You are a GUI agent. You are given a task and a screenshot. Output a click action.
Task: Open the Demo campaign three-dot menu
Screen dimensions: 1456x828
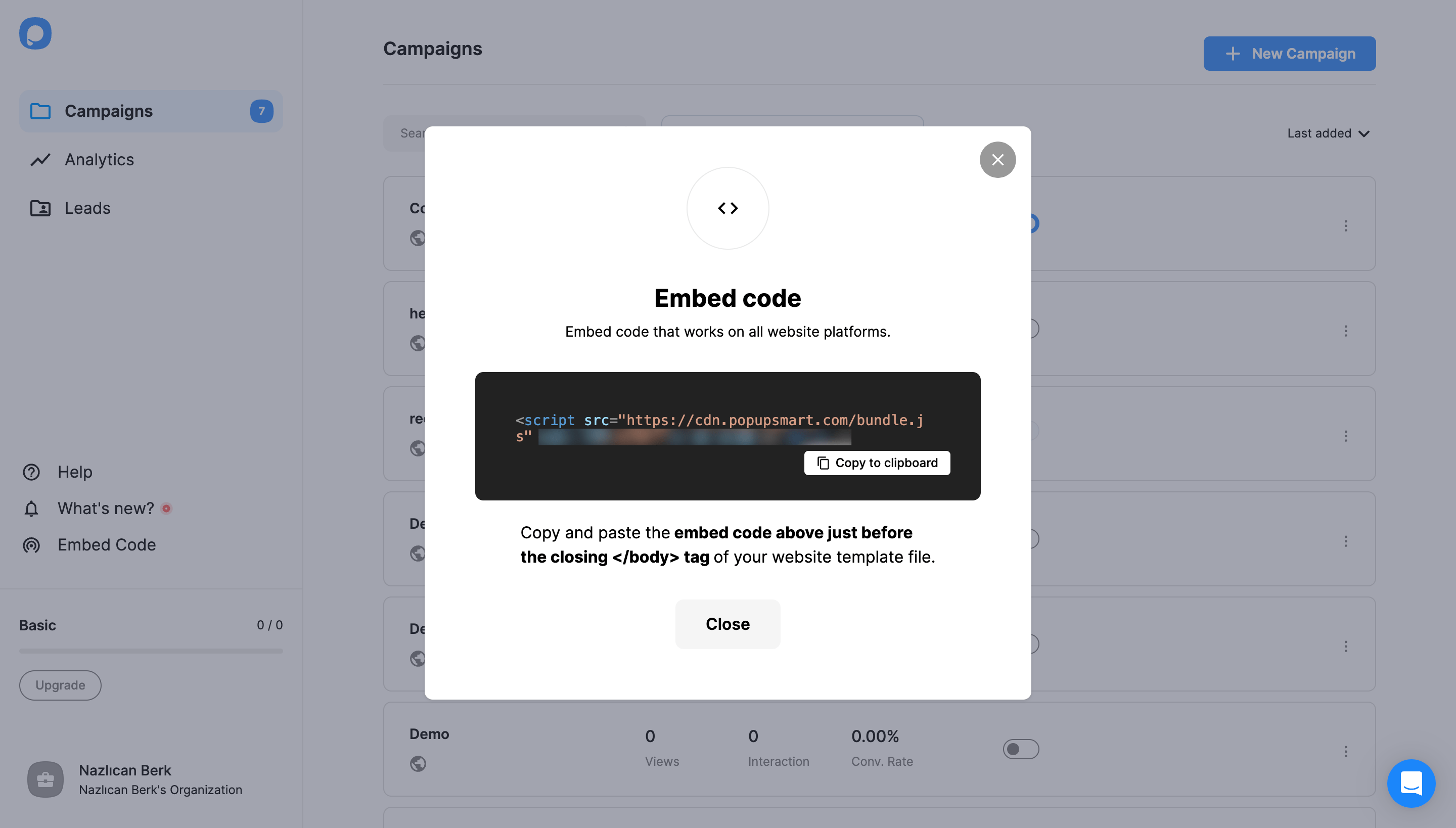[x=1347, y=749]
